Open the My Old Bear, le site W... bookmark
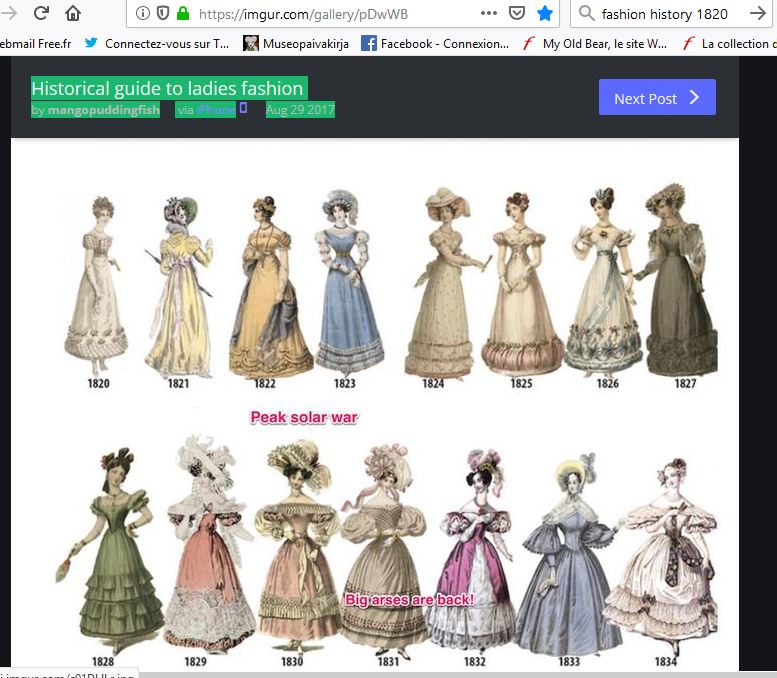 pos(595,44)
